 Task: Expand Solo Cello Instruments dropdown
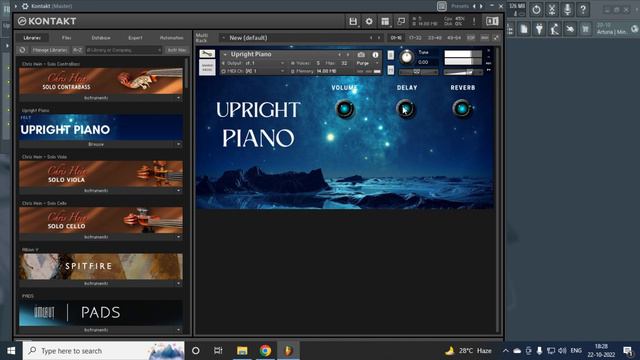(178, 237)
